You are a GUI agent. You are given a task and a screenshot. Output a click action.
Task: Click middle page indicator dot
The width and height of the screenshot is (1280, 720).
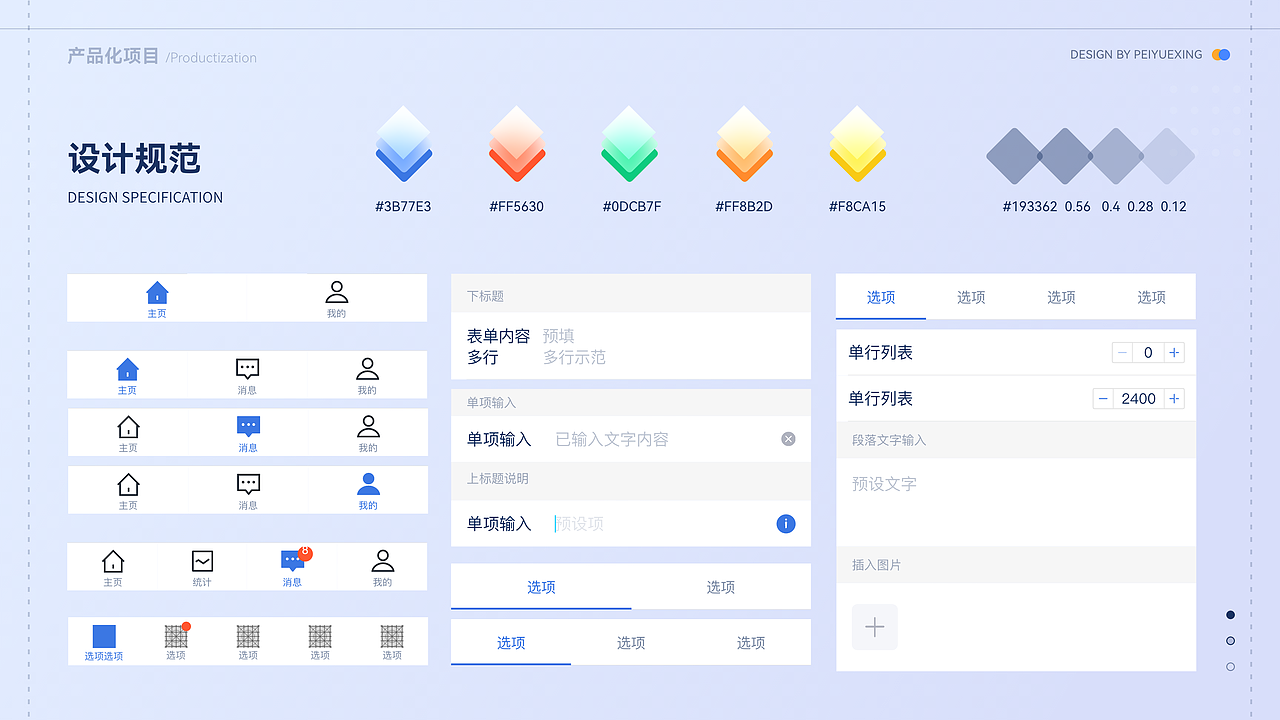coord(1230,641)
